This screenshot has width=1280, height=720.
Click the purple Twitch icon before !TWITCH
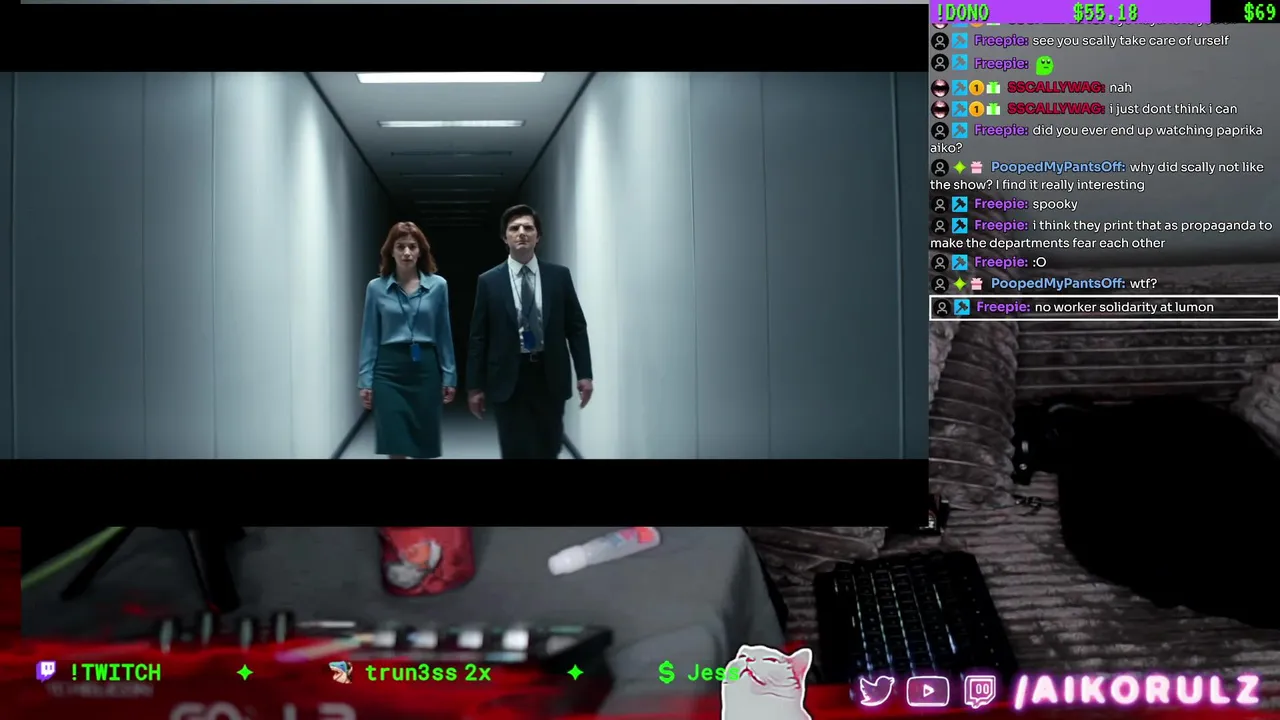[46, 671]
